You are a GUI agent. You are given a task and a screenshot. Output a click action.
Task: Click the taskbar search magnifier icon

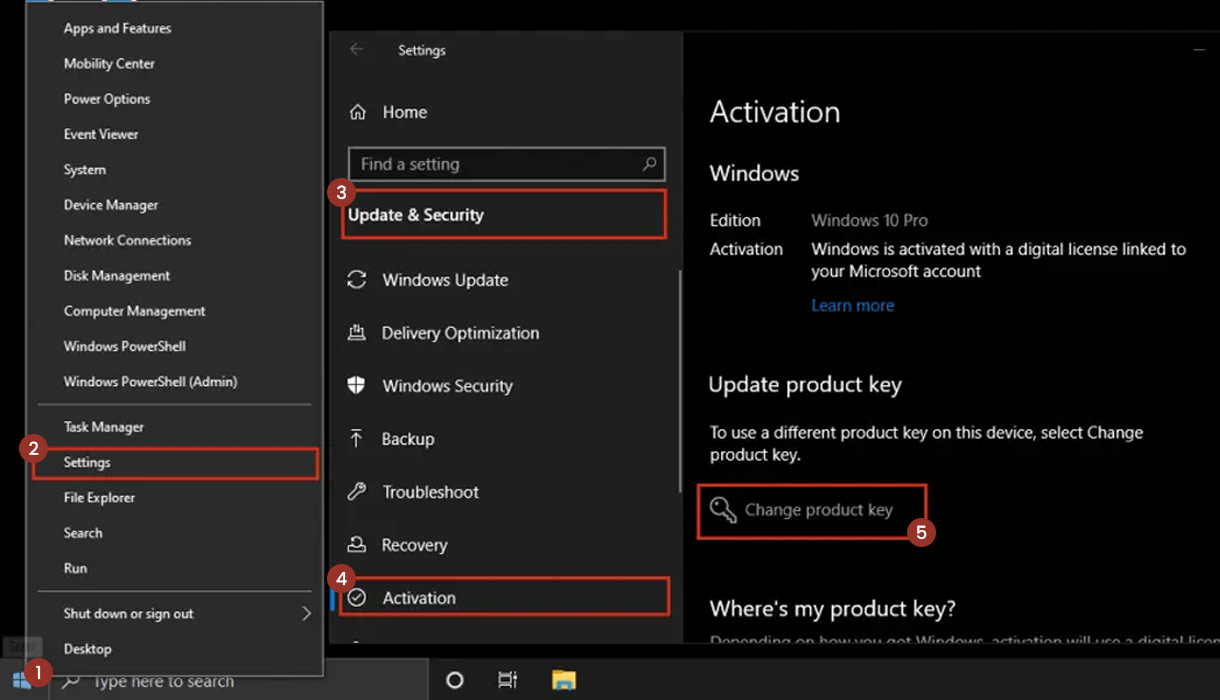click(x=71, y=681)
